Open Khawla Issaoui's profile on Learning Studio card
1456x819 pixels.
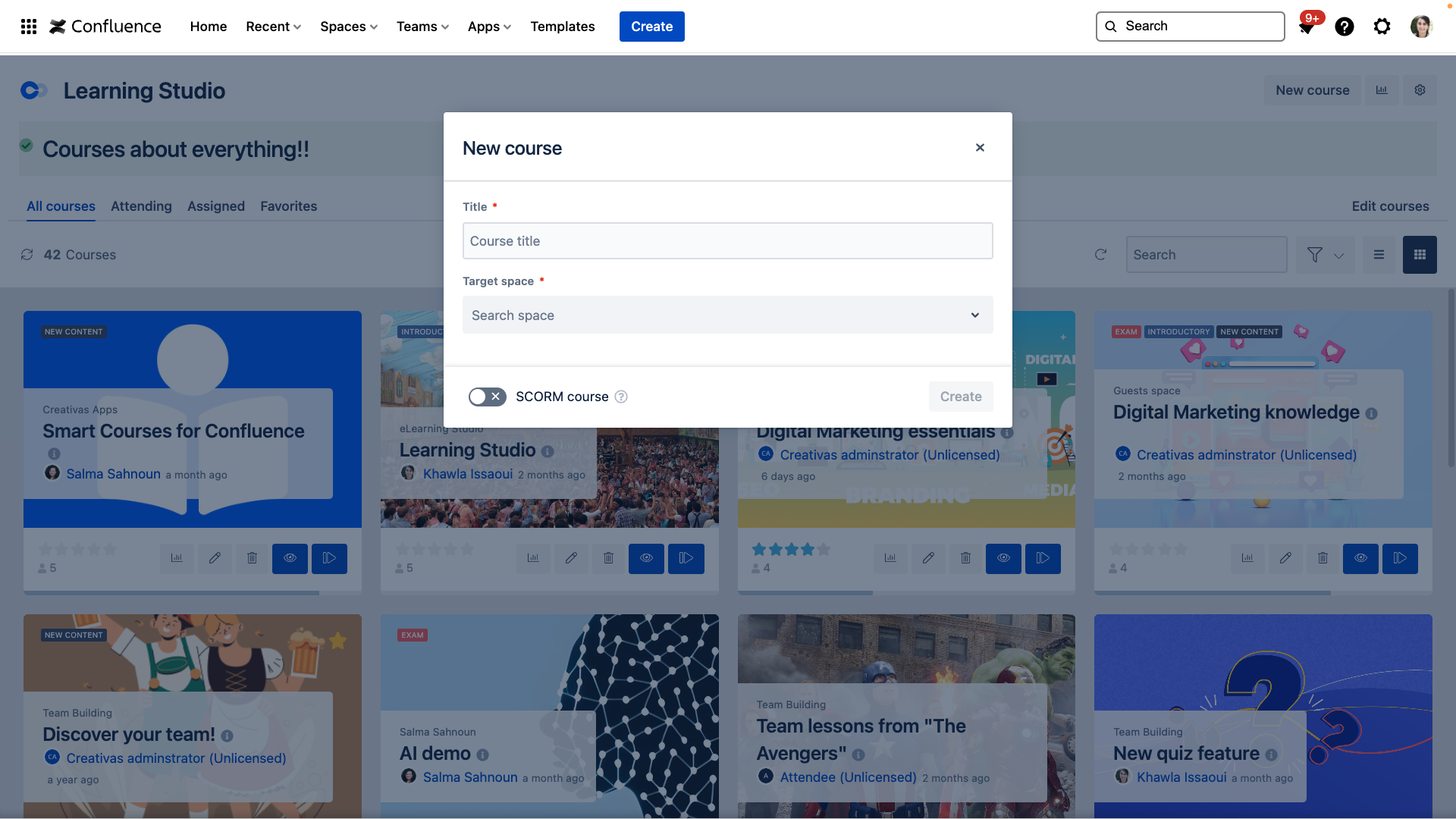(468, 474)
